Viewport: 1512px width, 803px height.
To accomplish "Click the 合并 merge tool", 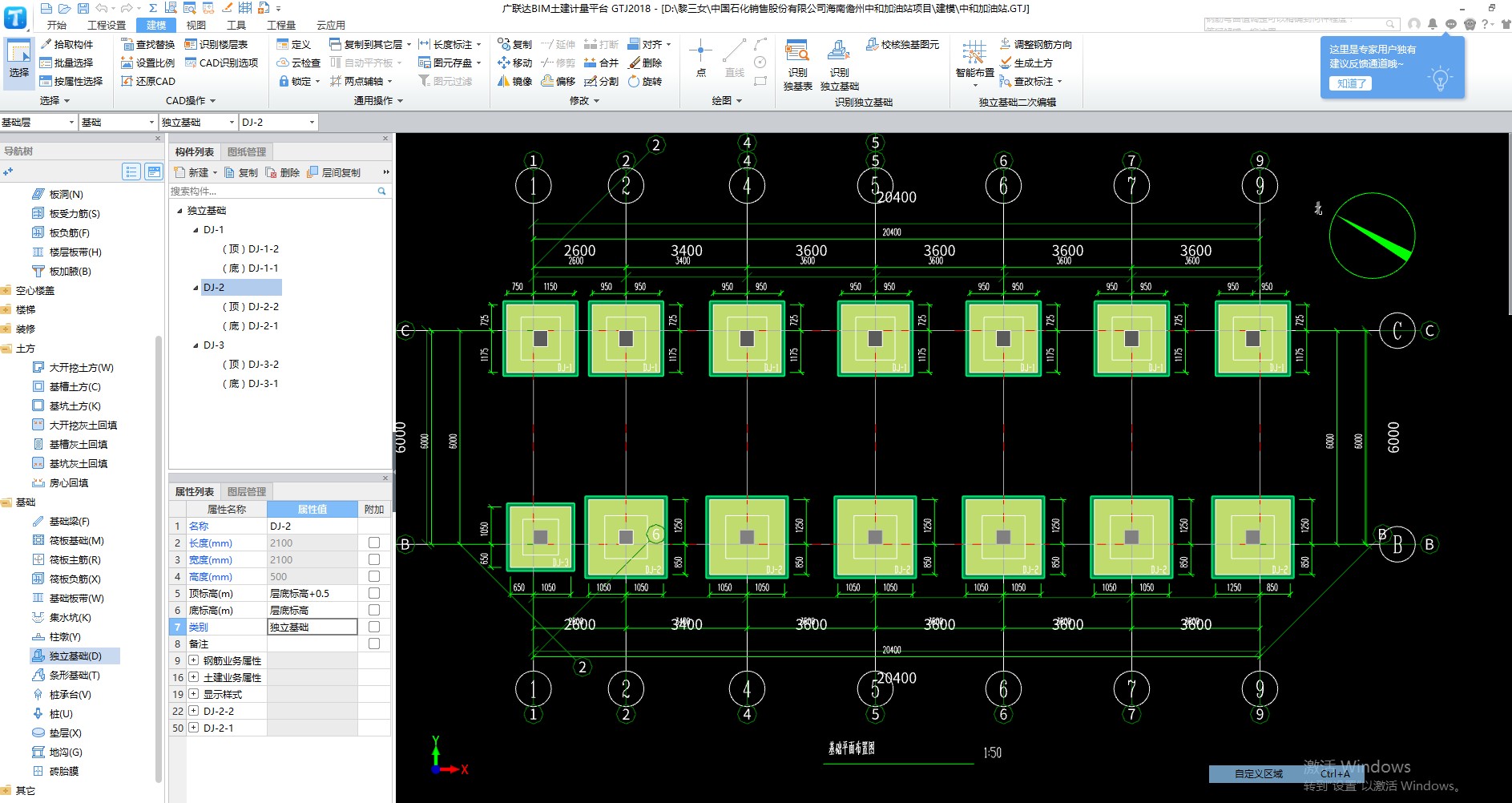I will [x=602, y=63].
